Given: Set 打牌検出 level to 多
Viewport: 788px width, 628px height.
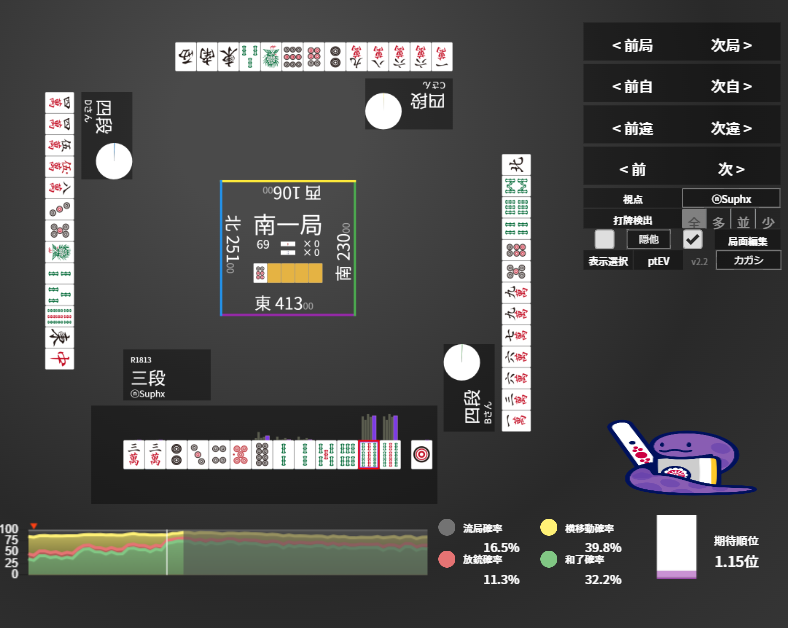Looking at the screenshot, I should [719, 221].
